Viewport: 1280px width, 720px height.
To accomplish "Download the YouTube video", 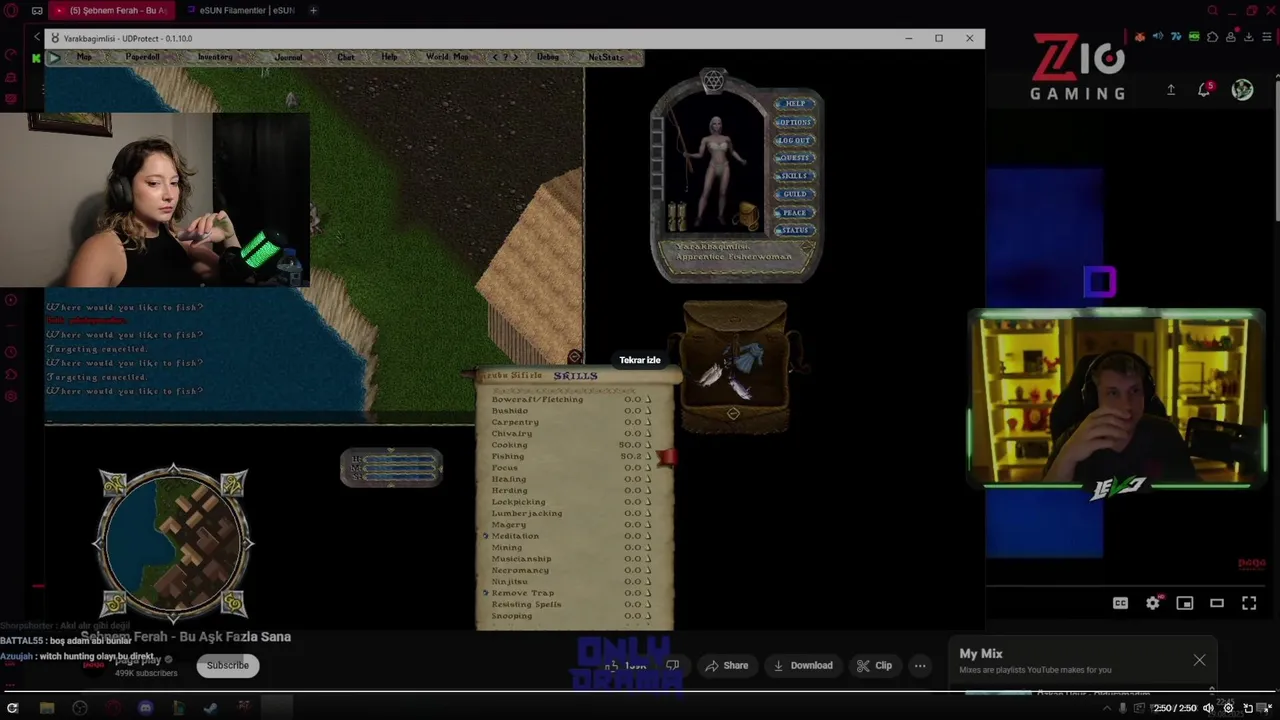I will [x=803, y=665].
